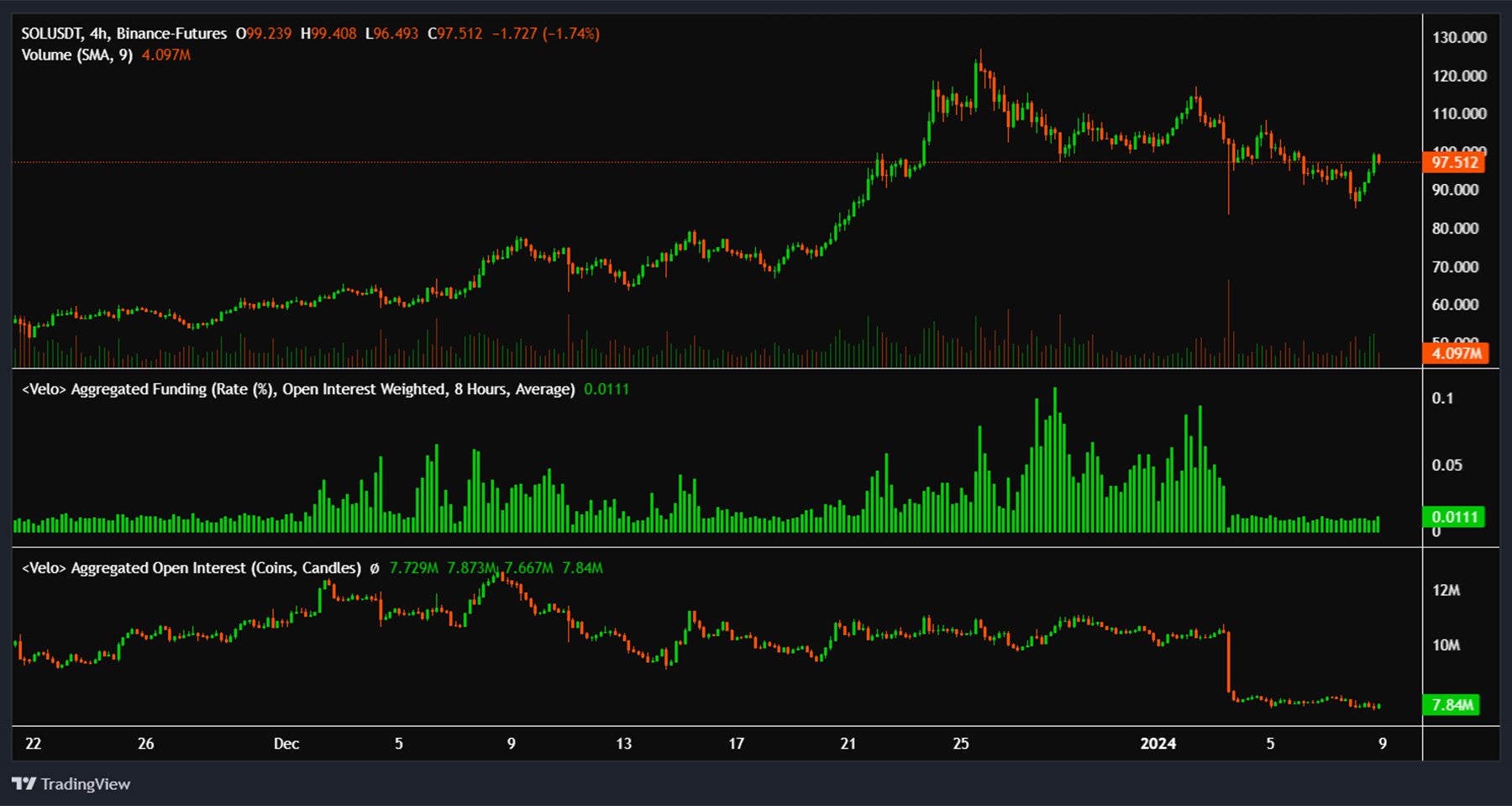Open the Velo Aggregated Funding indicator legend

[x=297, y=389]
